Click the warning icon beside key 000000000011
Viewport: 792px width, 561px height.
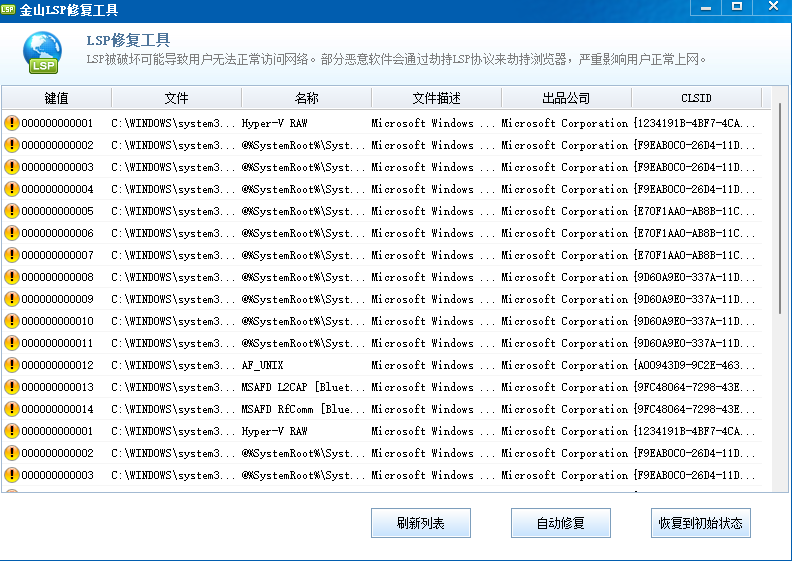click(x=12, y=343)
